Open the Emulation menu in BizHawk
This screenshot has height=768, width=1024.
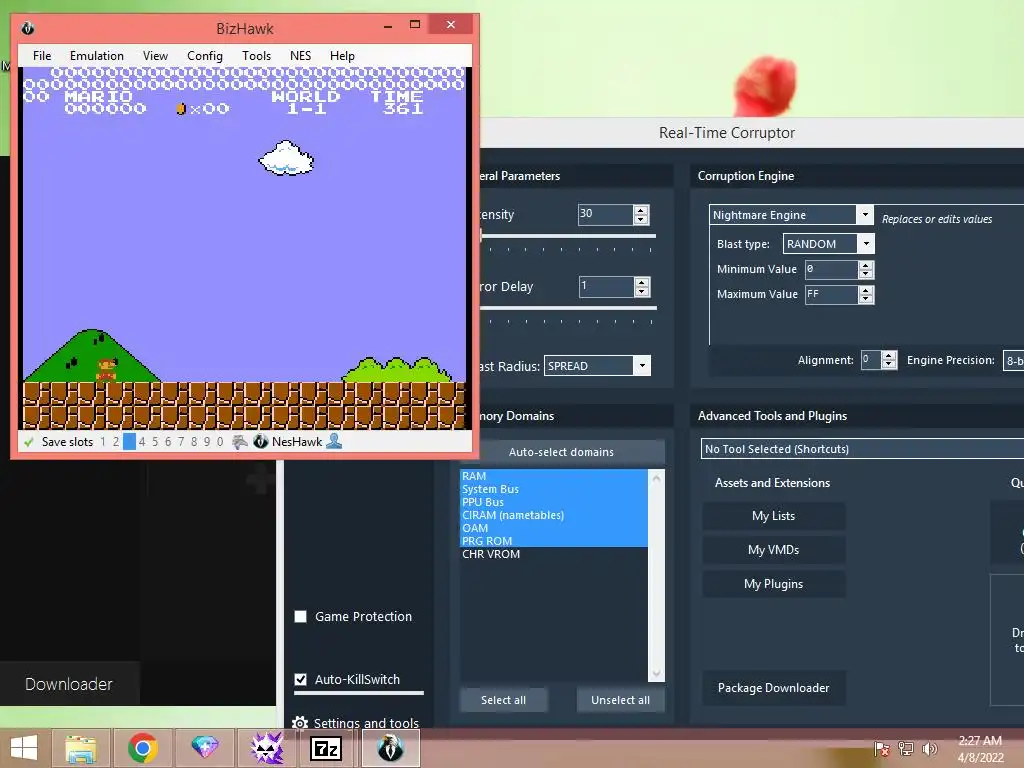(97, 56)
